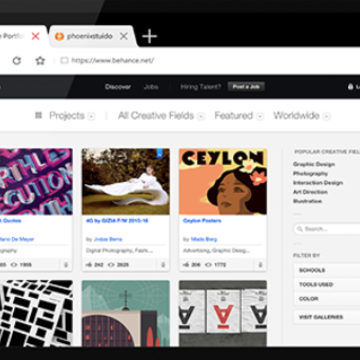Viewport: 360px width, 360px height.
Task: Select Interaction Design in popular fields
Action: click(318, 183)
